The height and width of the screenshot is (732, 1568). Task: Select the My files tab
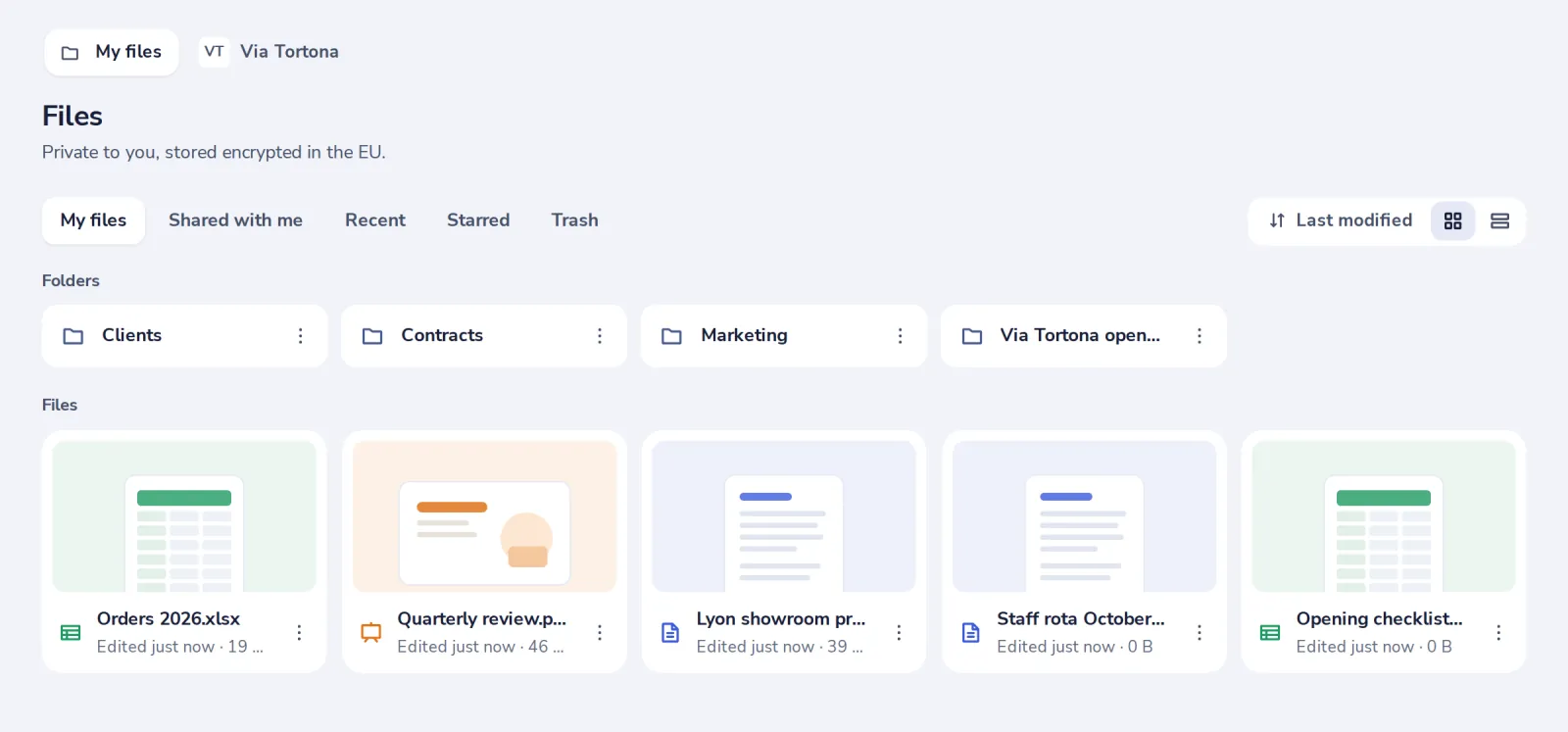coord(93,221)
